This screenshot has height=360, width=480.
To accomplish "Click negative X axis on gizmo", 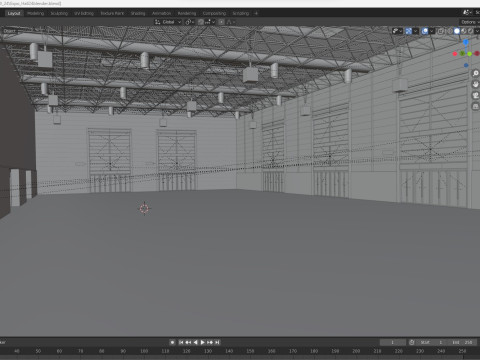I will coord(477,53).
